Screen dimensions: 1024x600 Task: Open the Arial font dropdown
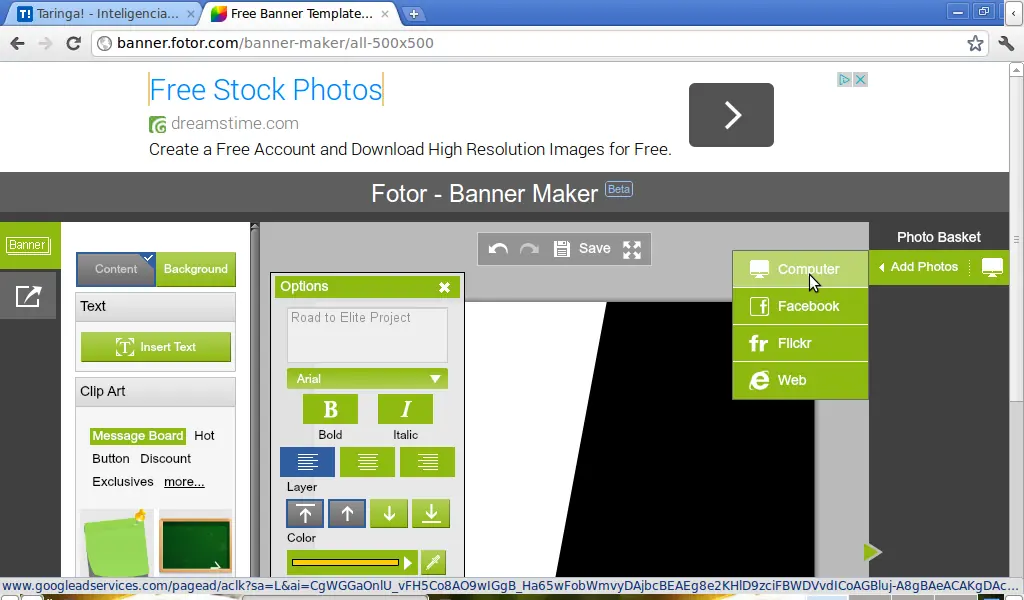(367, 379)
